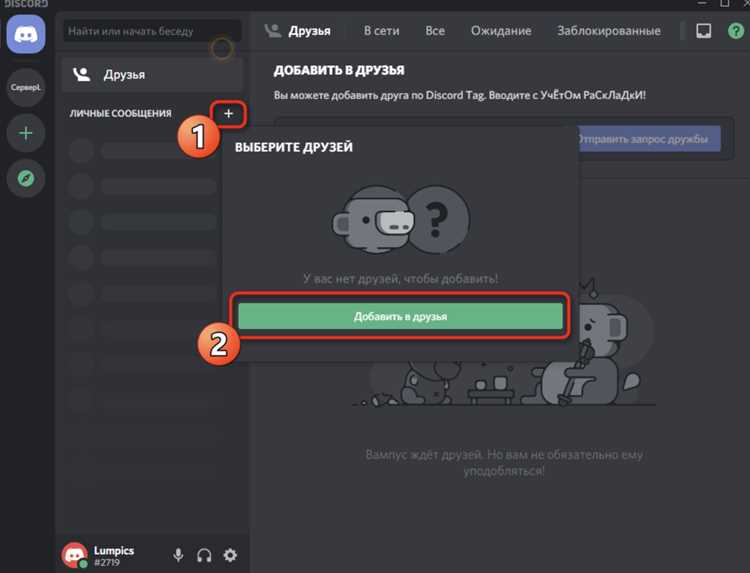
Task: Click the green add server plus icon
Action: 26,133
